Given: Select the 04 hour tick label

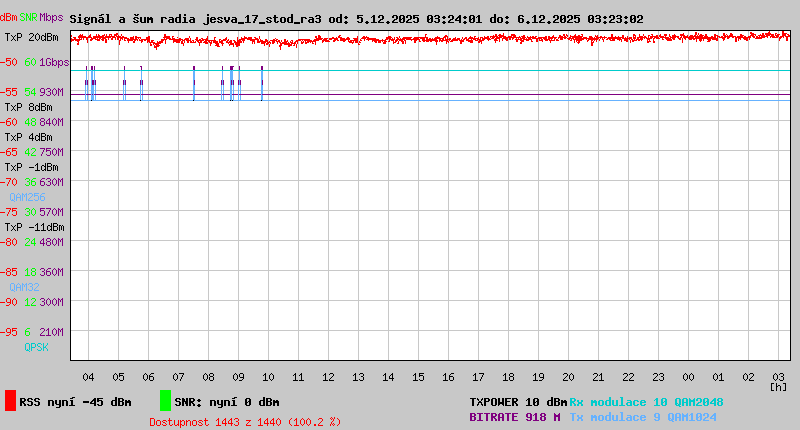Looking at the screenshot, I should point(88,377).
